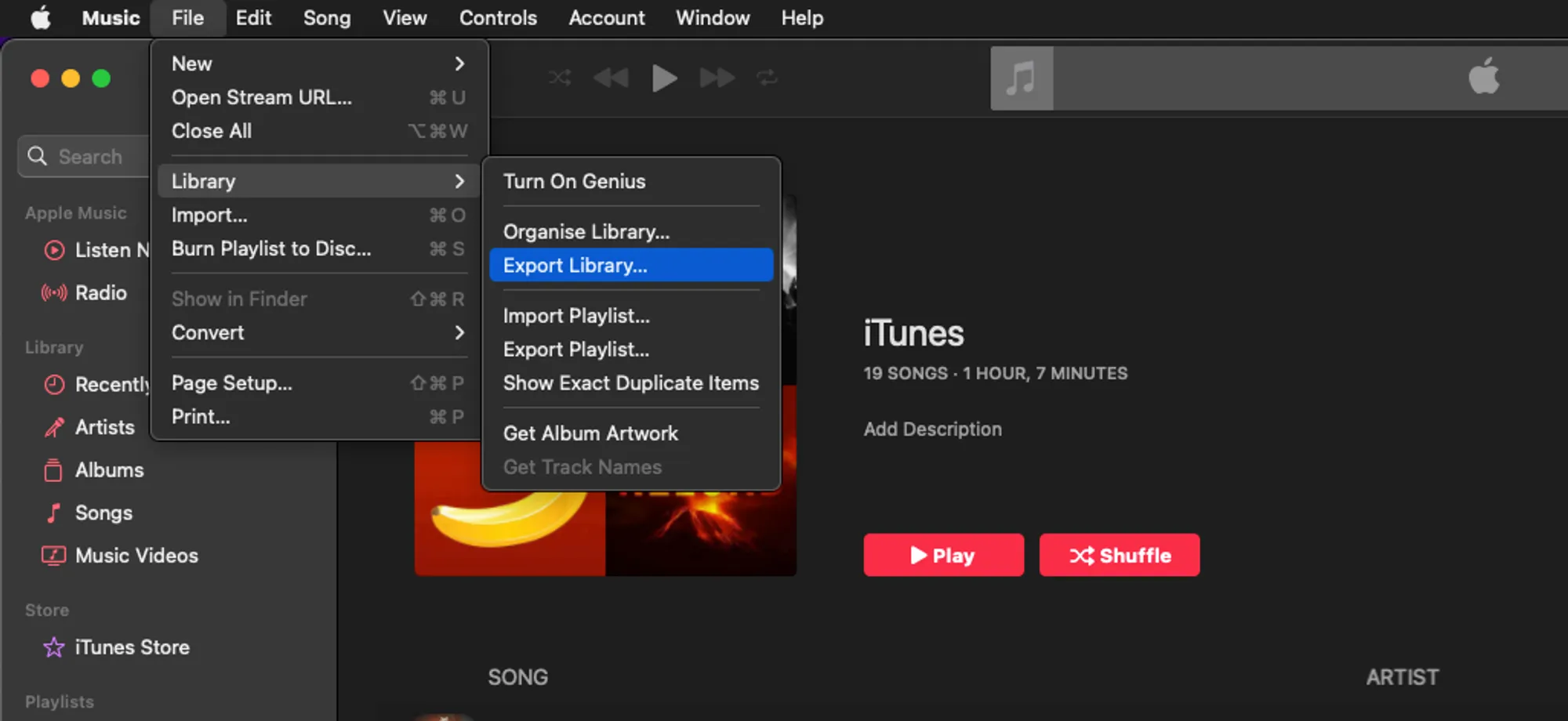Click the Artists microphone icon

pyautogui.click(x=53, y=427)
